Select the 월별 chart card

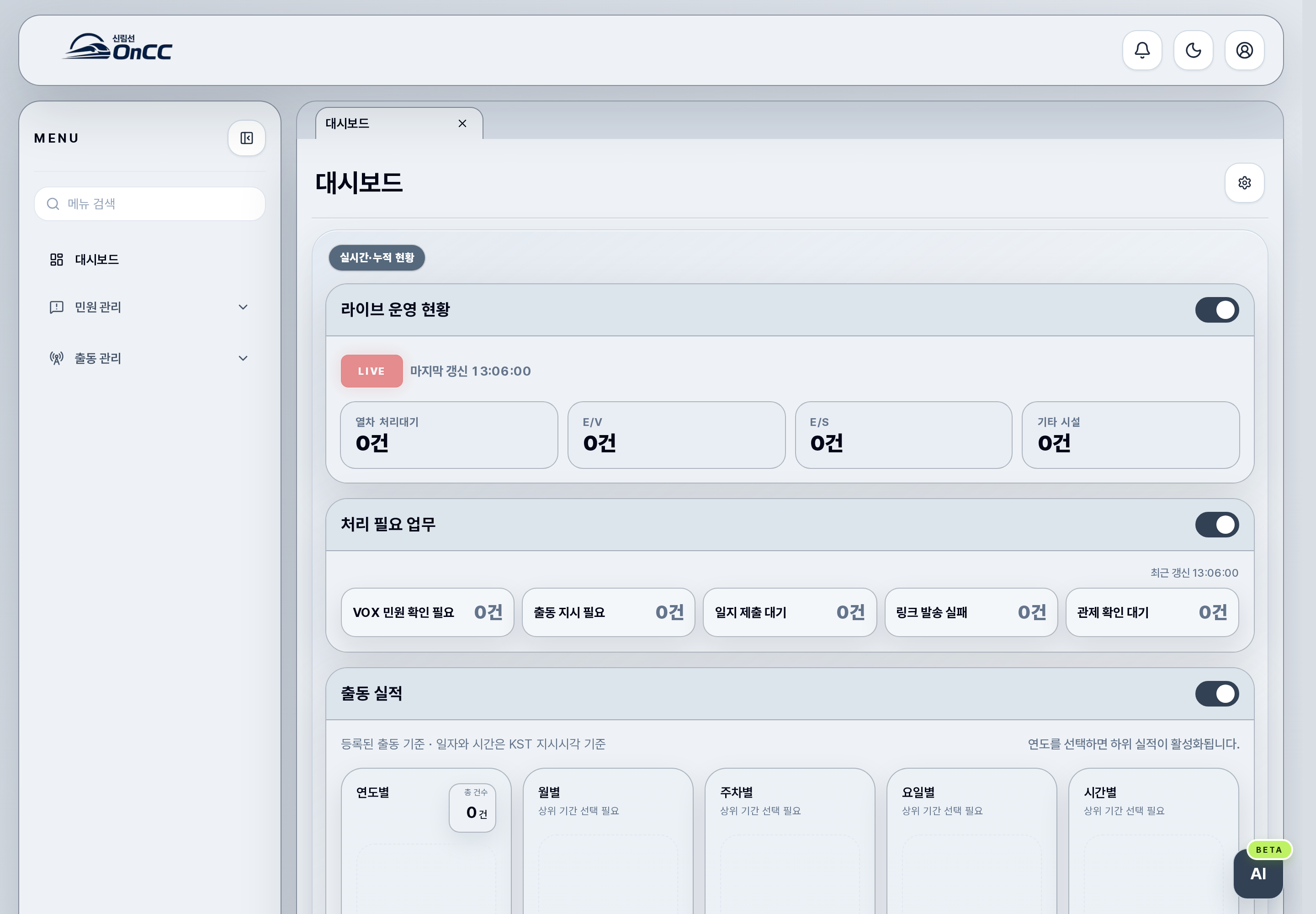pyautogui.click(x=608, y=841)
